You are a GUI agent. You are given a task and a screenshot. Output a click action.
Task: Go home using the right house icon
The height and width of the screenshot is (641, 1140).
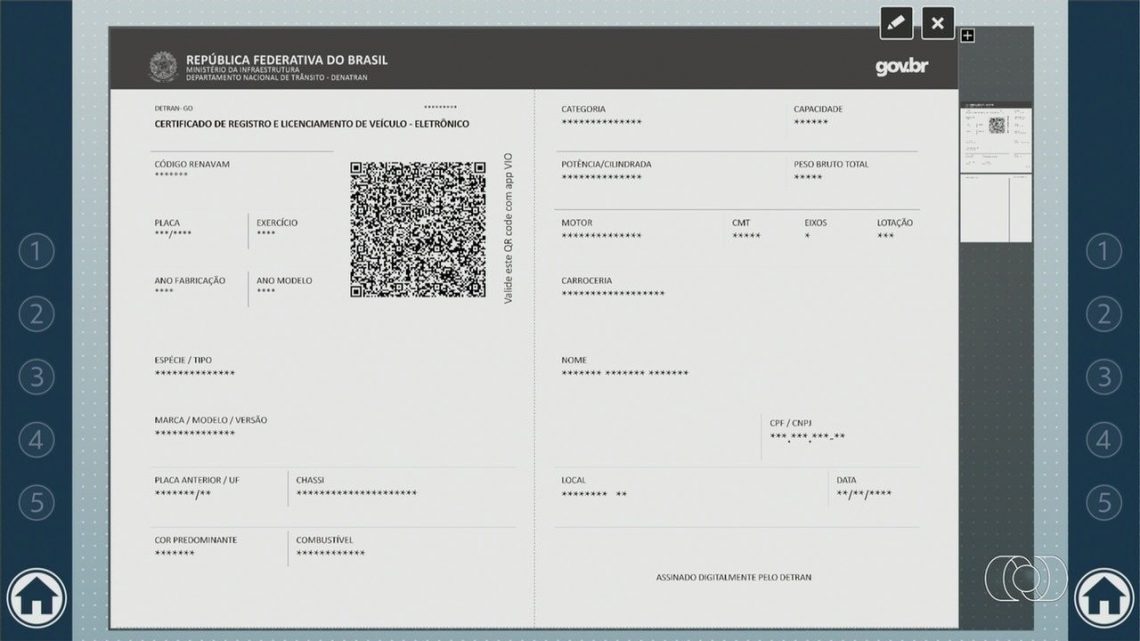1104,598
